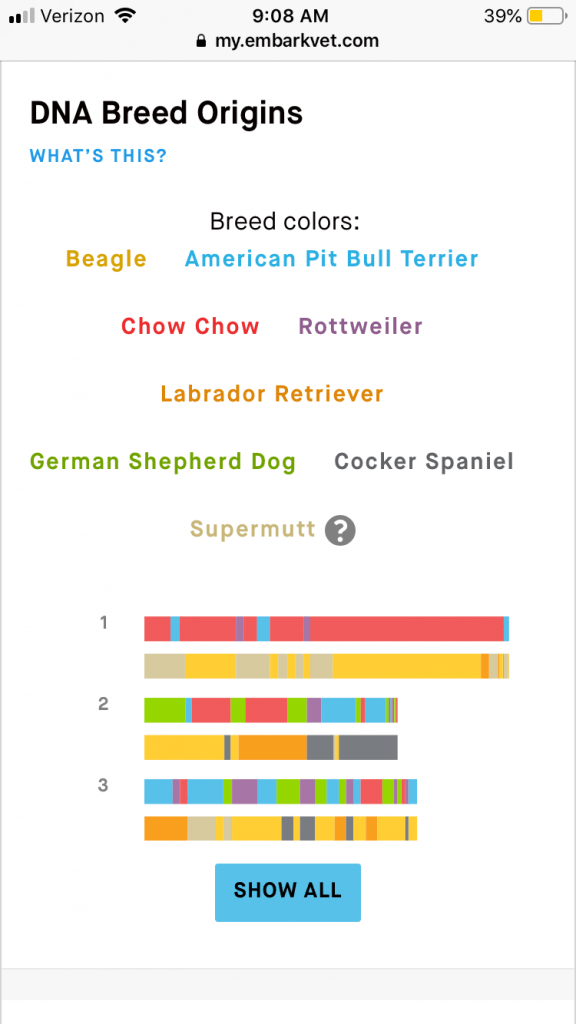Select the Beagle breed label
576x1024 pixels.
(106, 259)
